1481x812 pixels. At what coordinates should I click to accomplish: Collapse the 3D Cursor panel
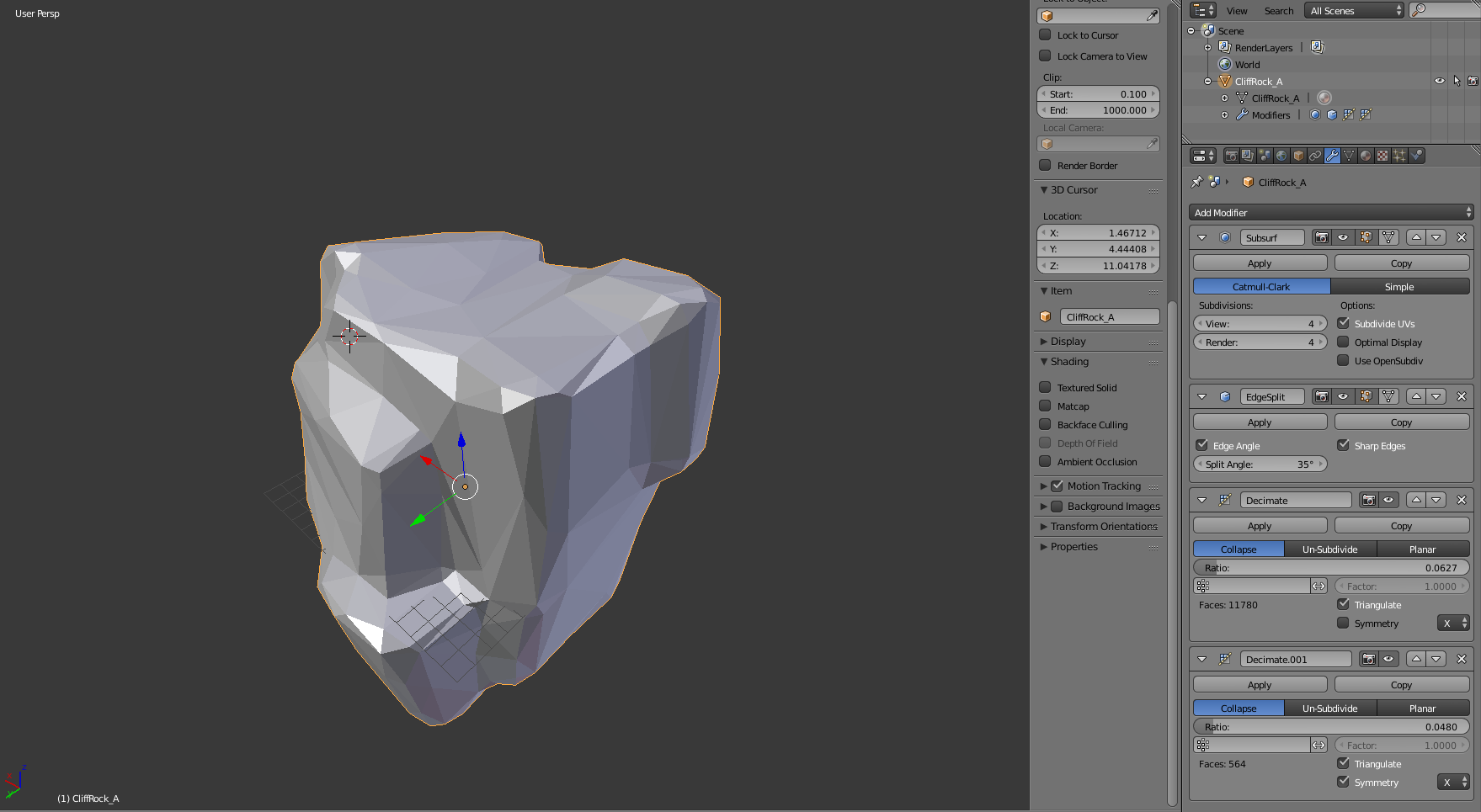(x=1044, y=189)
